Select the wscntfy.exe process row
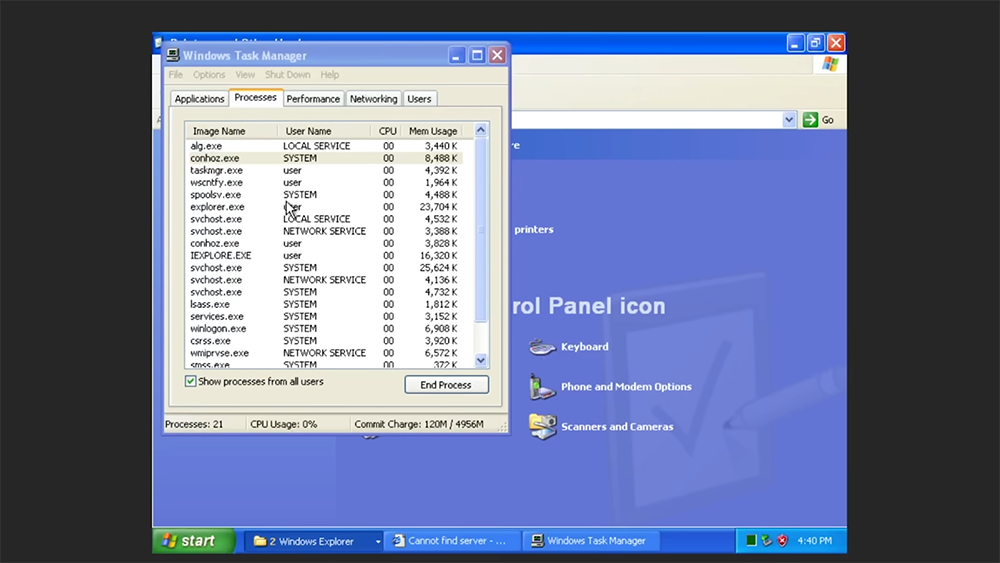 tap(324, 182)
